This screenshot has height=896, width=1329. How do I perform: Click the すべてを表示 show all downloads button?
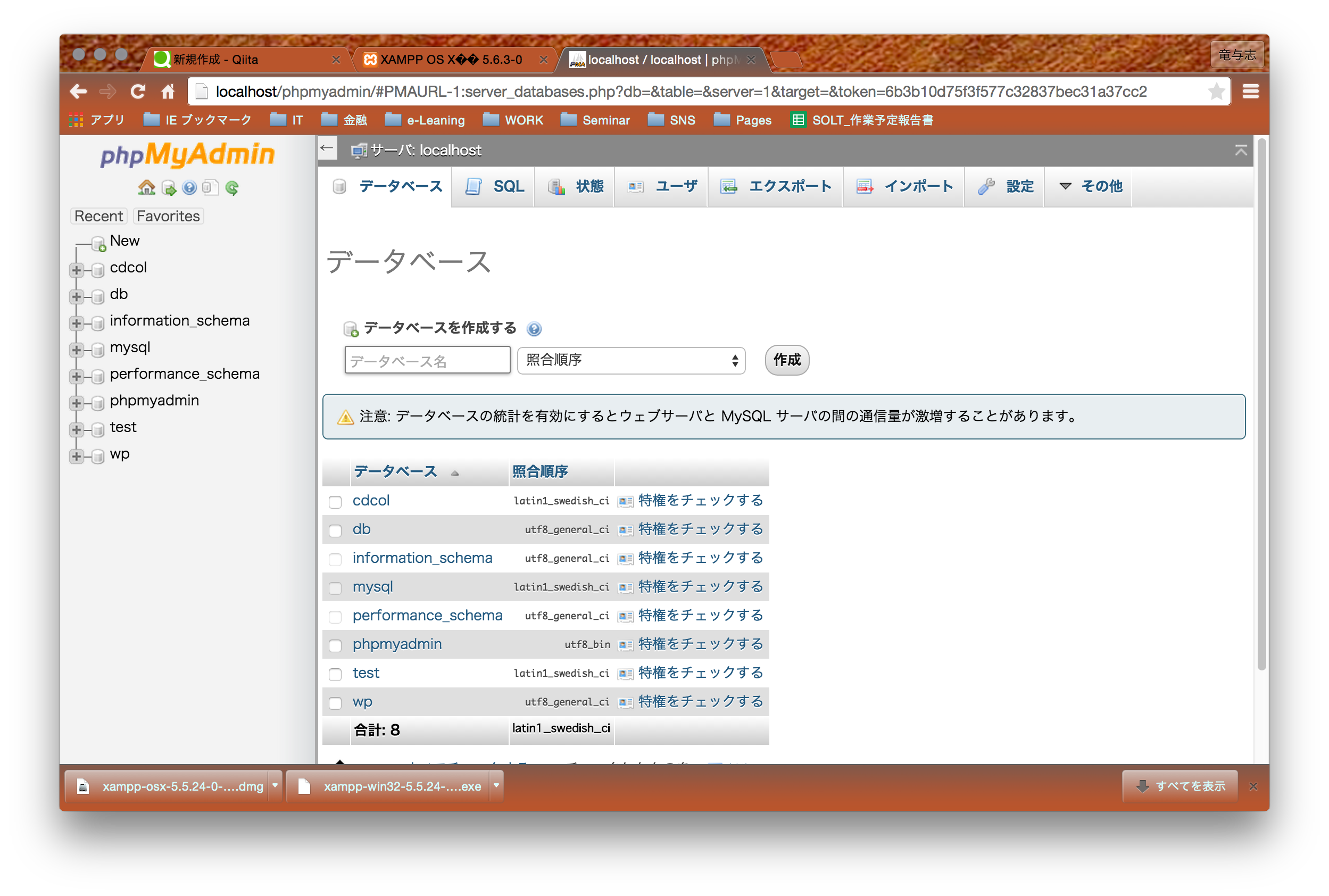tap(1180, 786)
